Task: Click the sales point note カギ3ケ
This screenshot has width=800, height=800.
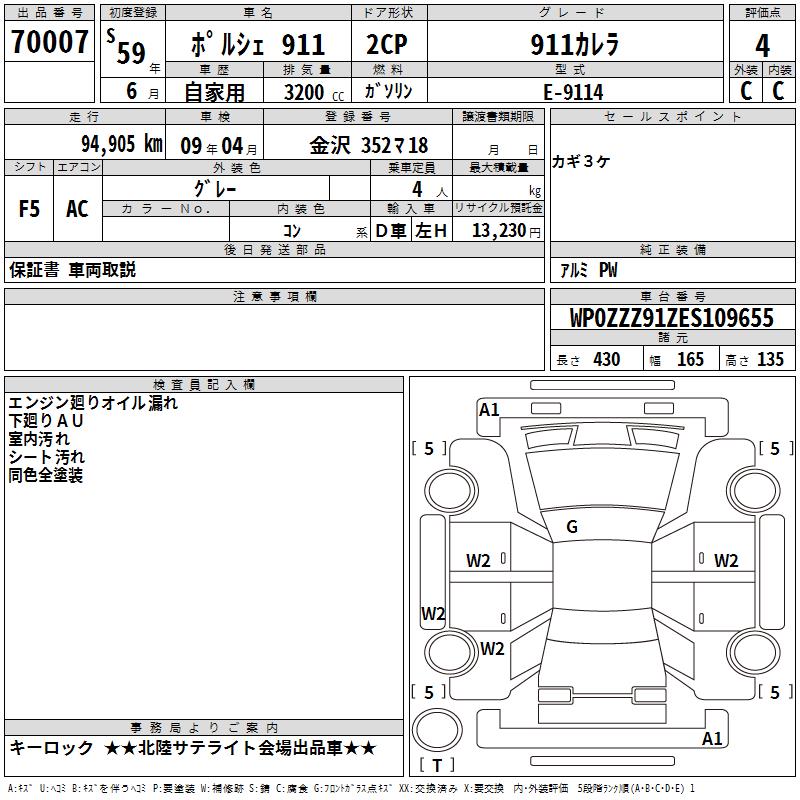Action: tap(581, 161)
